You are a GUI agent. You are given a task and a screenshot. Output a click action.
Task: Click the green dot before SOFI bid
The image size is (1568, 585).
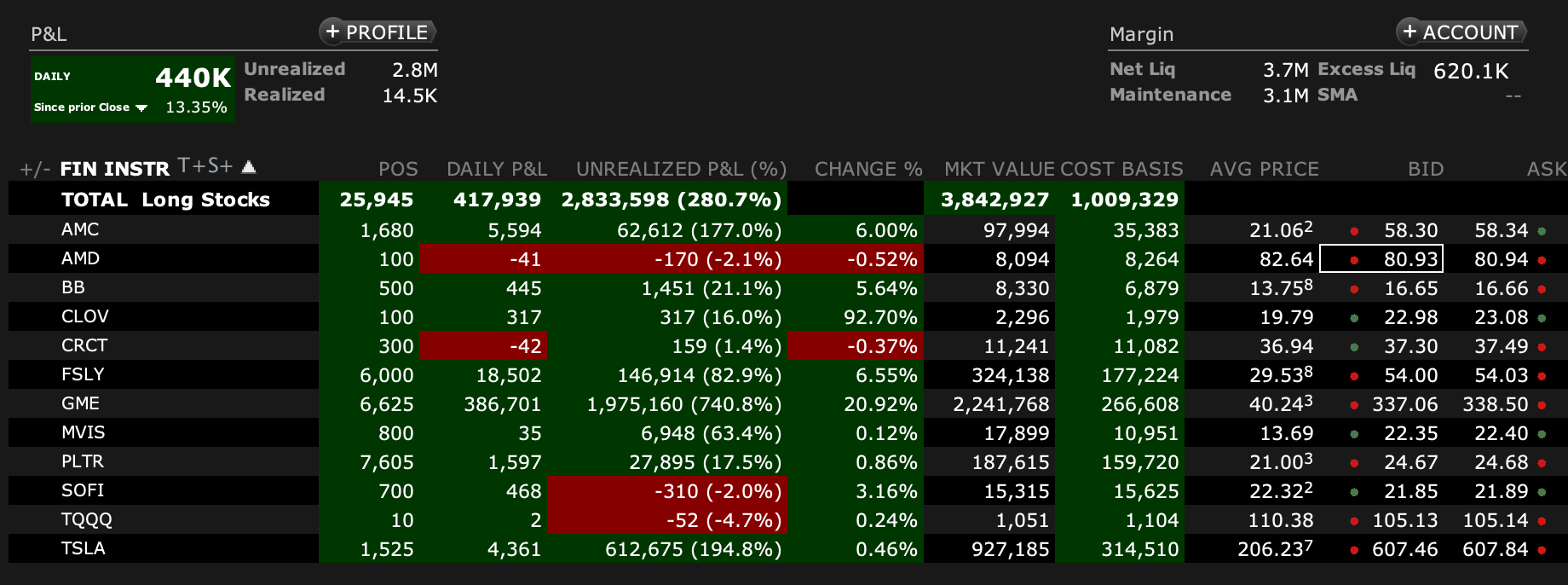point(1354,492)
